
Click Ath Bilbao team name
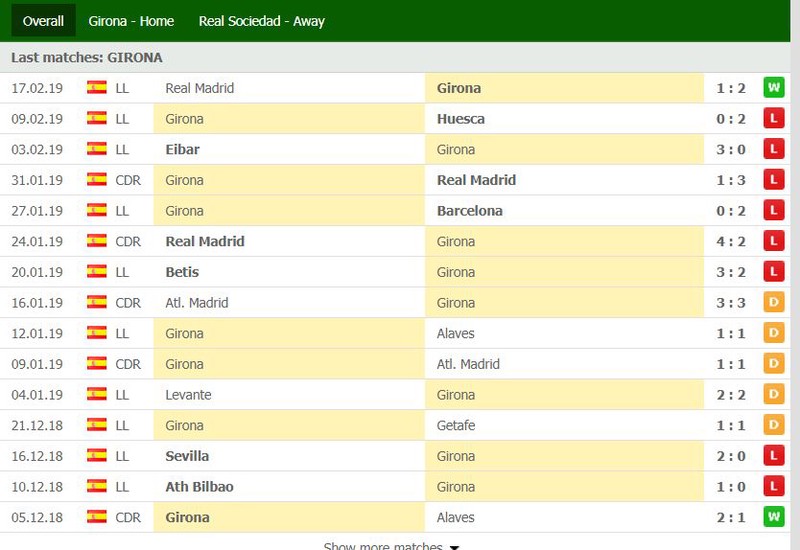[199, 487]
